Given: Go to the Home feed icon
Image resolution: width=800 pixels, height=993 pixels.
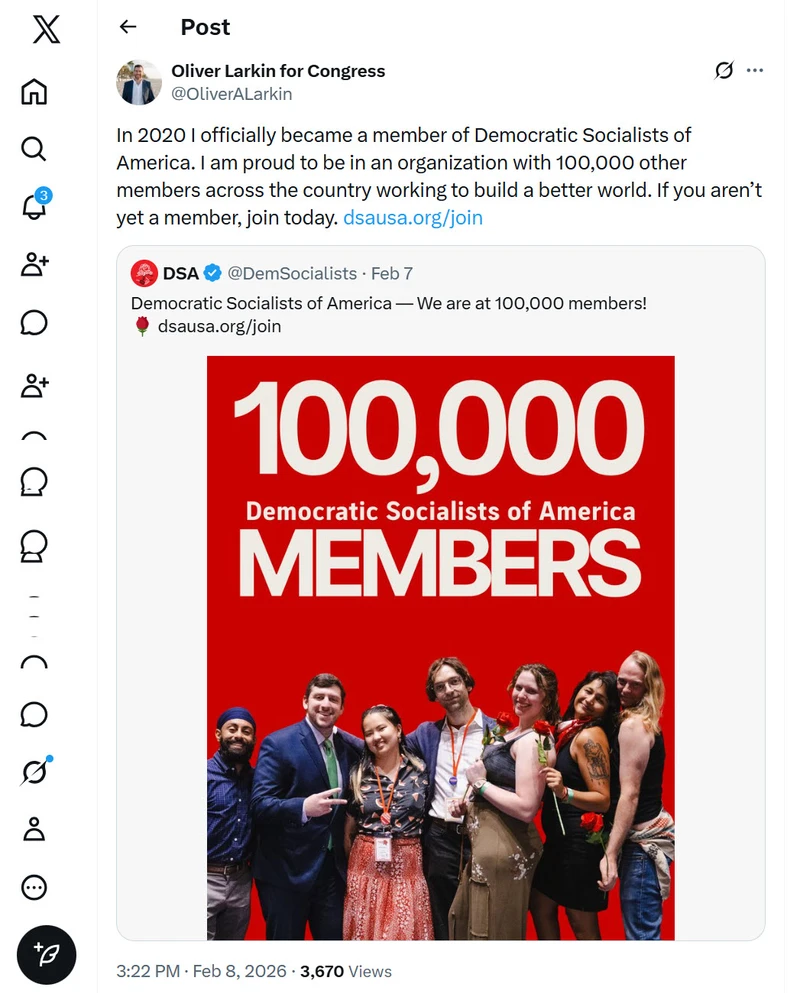Looking at the screenshot, I should point(34,91).
